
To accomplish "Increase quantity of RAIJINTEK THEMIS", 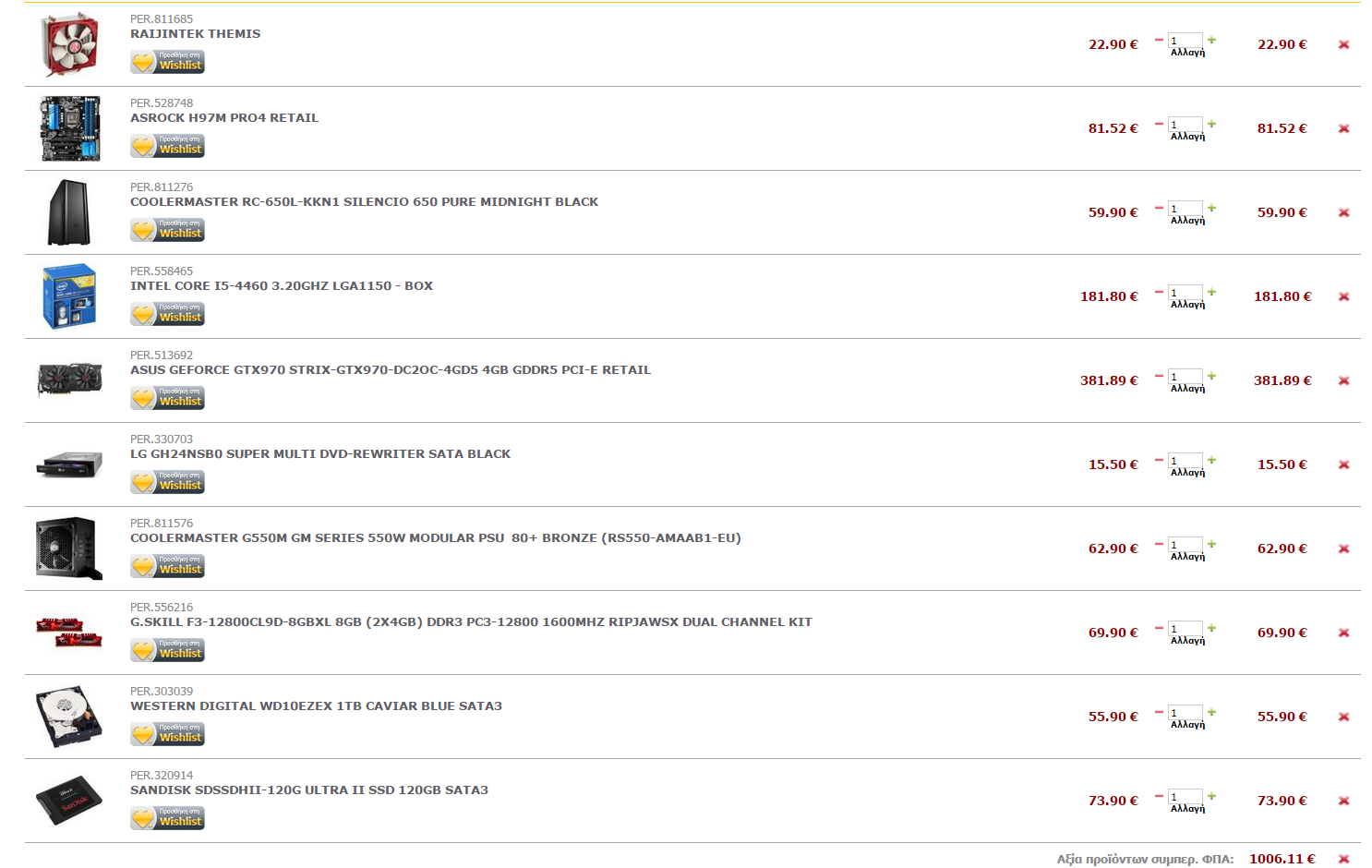I will click(x=1211, y=40).
